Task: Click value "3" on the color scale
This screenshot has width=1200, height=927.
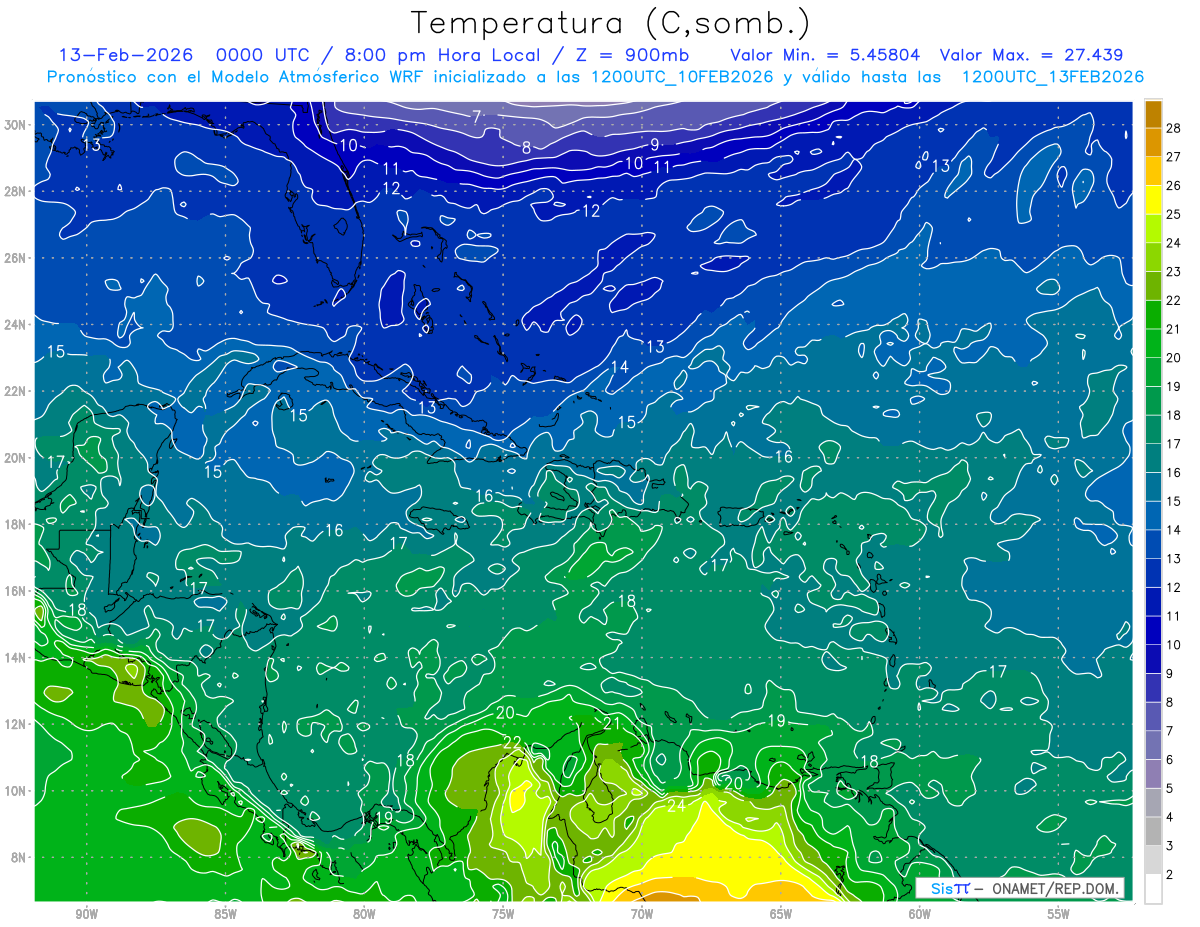Action: (1170, 846)
